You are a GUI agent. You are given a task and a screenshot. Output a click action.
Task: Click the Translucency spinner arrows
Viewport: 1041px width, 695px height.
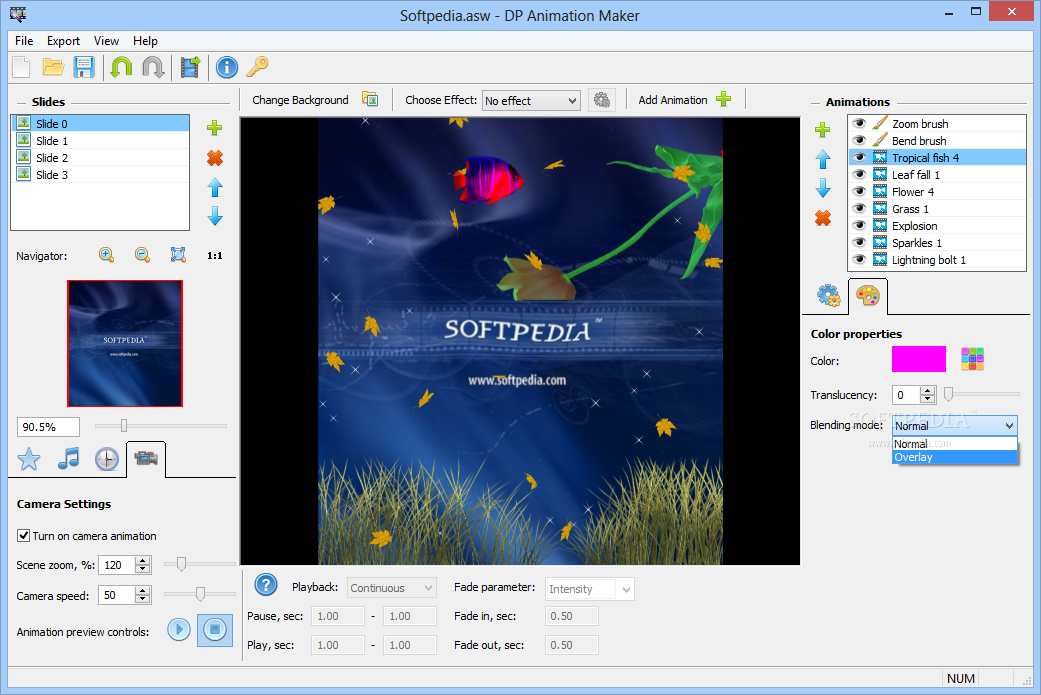[927, 394]
